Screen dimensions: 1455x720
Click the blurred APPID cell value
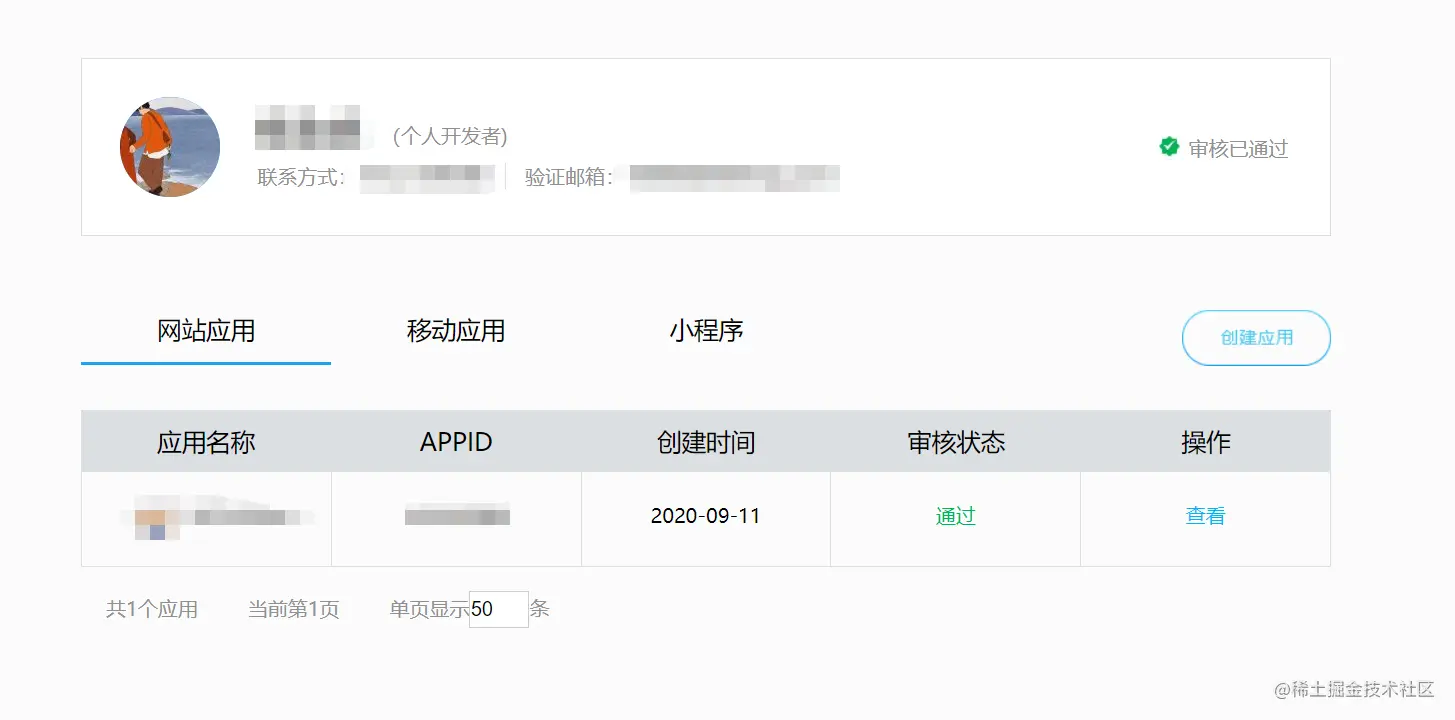[x=456, y=516]
